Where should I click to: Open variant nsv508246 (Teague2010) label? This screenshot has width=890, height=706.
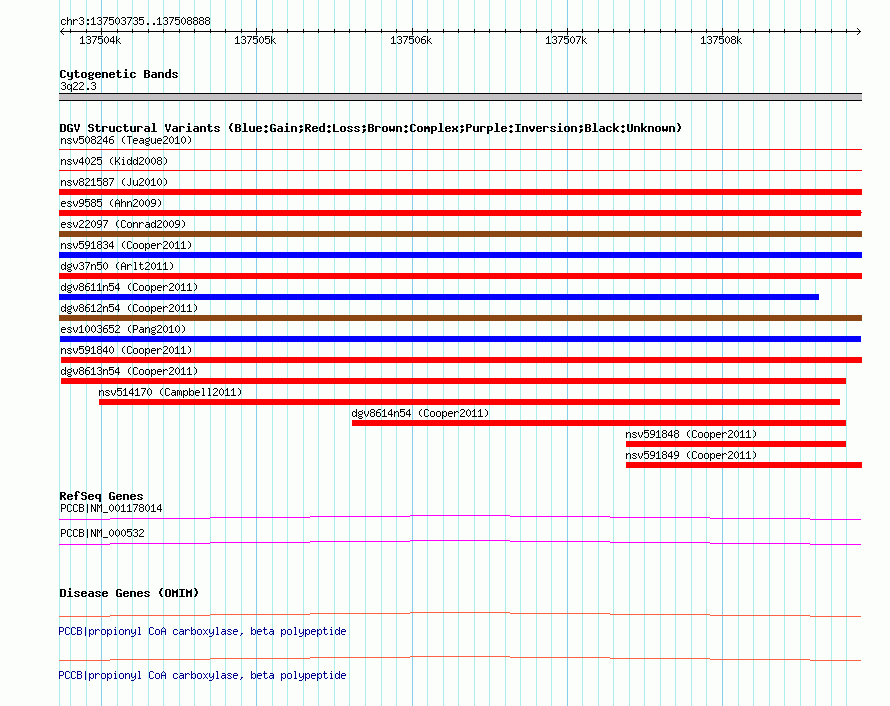126,140
